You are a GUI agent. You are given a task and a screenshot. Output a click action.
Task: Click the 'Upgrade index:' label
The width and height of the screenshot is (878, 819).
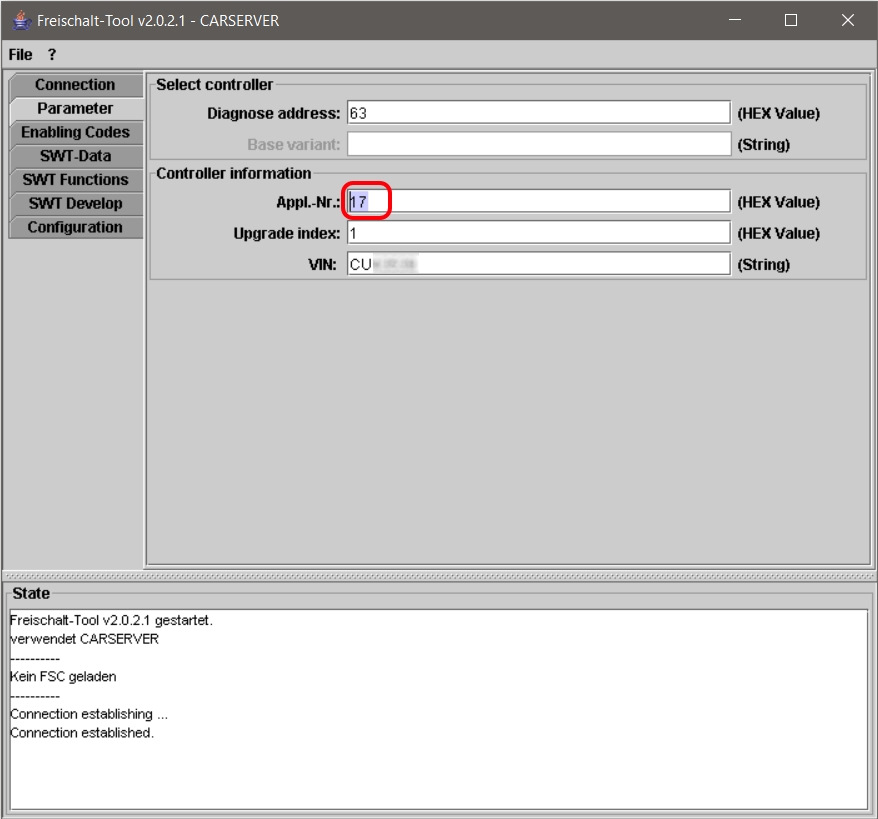(x=287, y=233)
